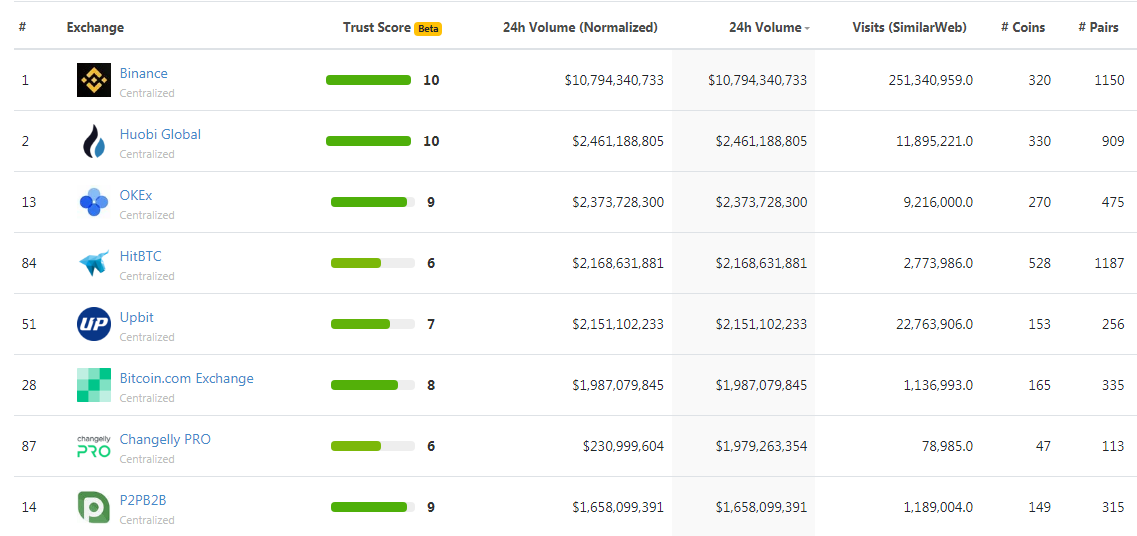Select OKEx normalized volume $2,373,728,300
The width and height of the screenshot is (1137, 536).
click(617, 202)
